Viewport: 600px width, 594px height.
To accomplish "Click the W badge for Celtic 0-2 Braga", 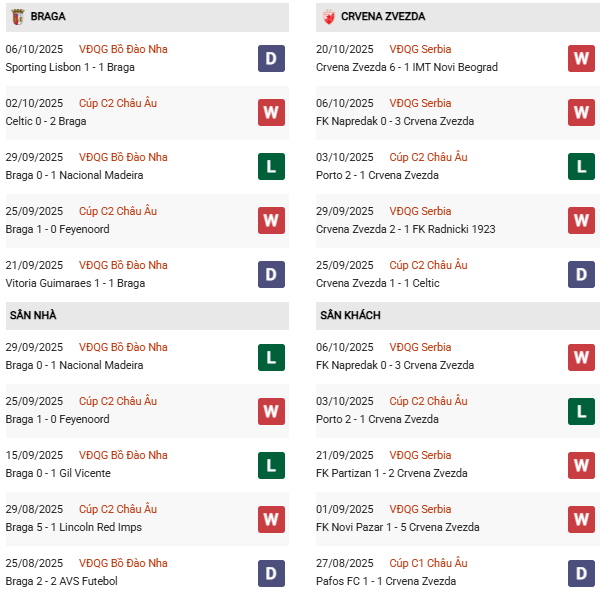I will pyautogui.click(x=271, y=113).
